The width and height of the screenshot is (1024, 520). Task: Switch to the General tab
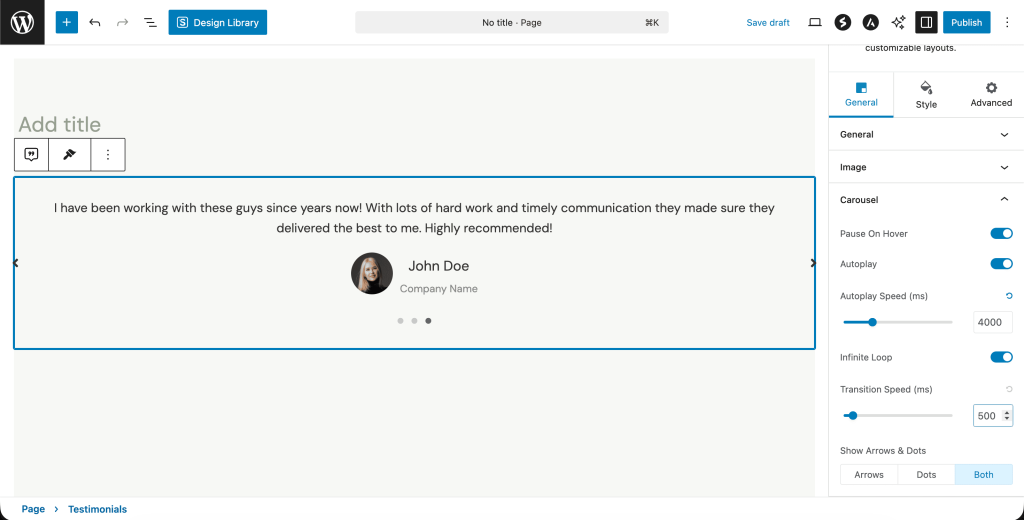click(861, 95)
